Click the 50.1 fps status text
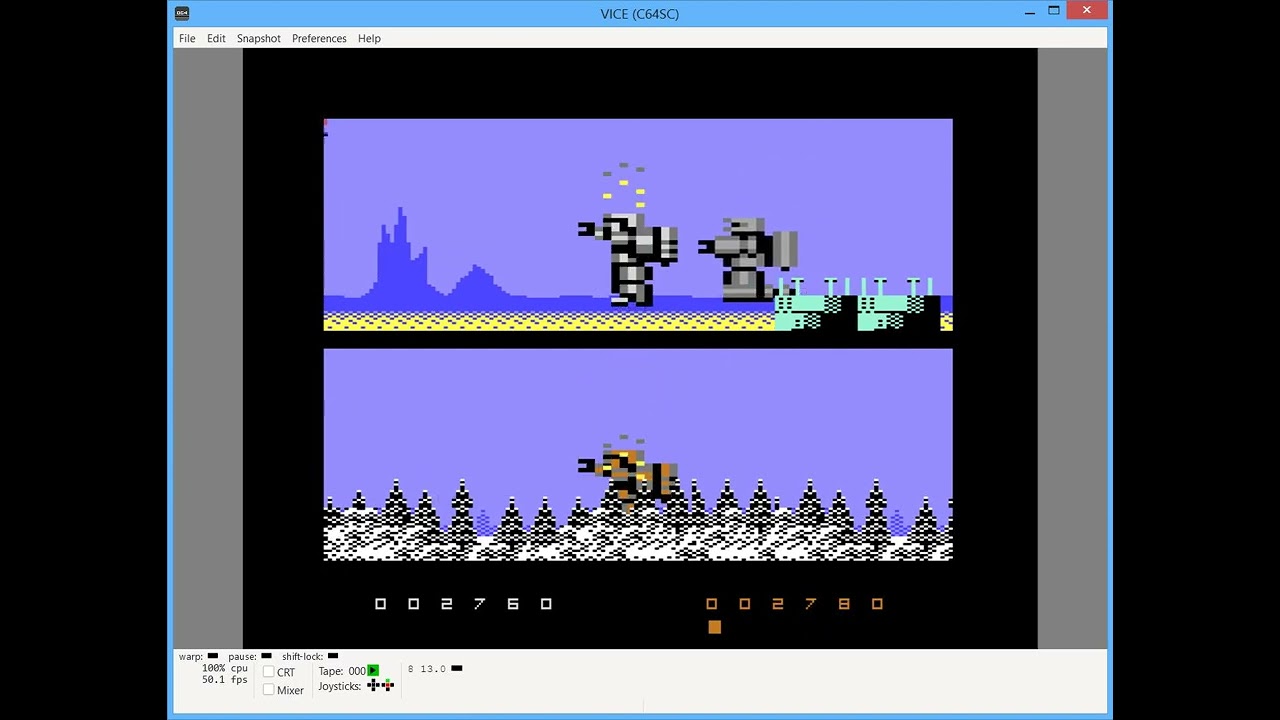This screenshot has width=1280, height=720. point(224,680)
